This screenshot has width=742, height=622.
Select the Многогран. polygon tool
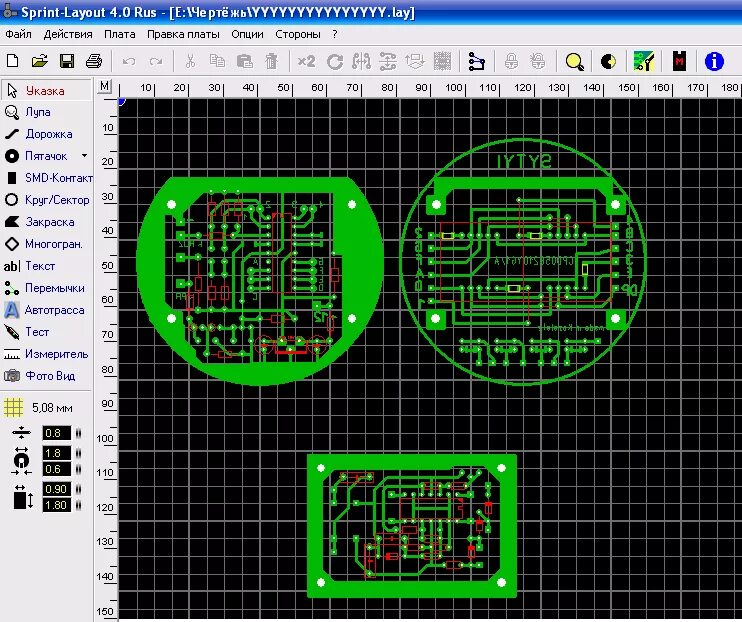pos(46,244)
